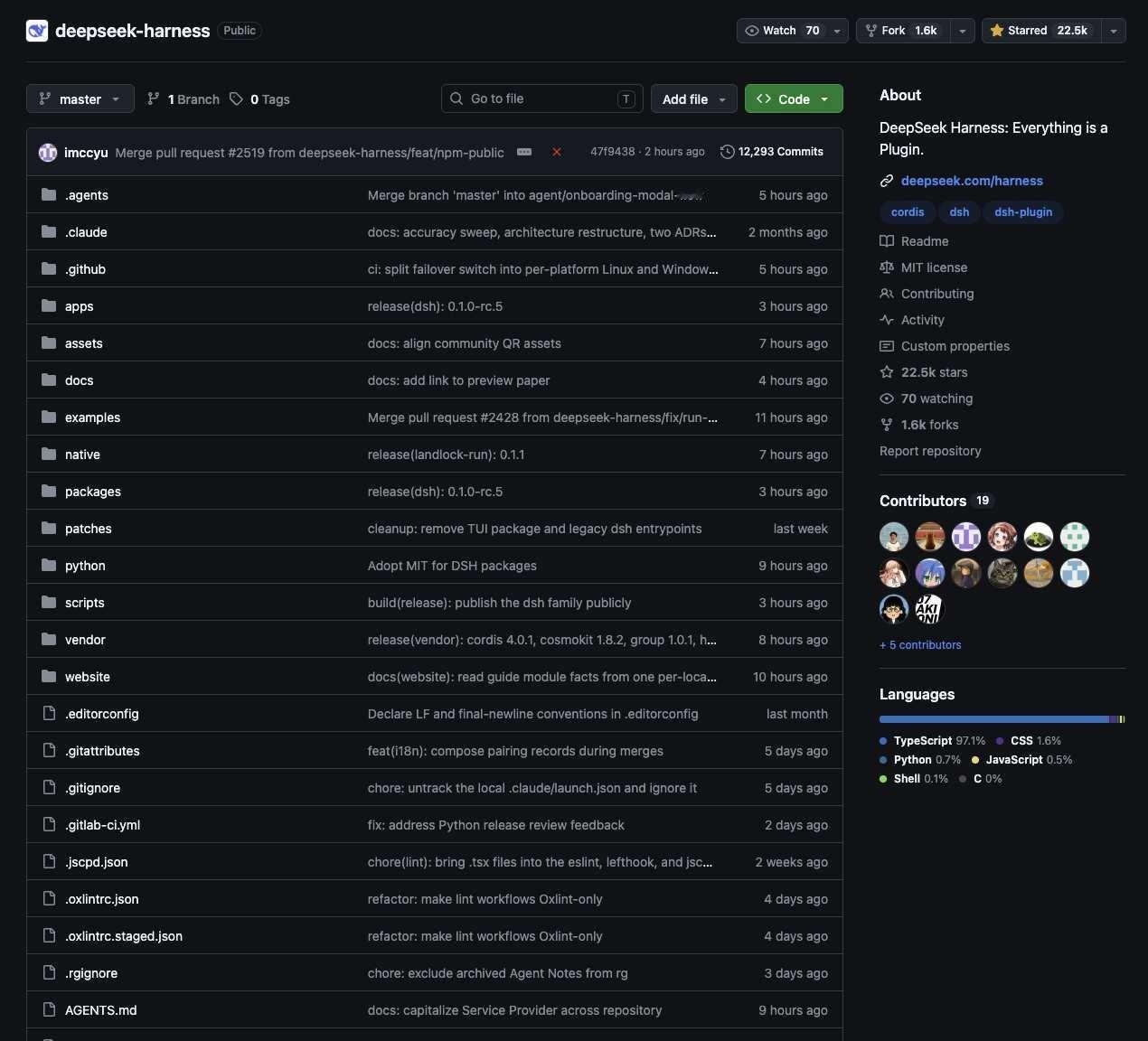The height and width of the screenshot is (1041, 1148).
Task: Open commit 47f9438 hash link
Action: coord(613,152)
